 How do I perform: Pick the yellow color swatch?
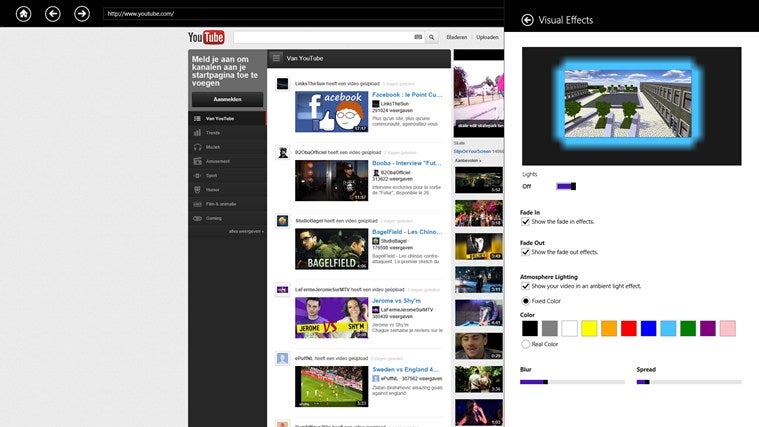pyautogui.click(x=589, y=328)
